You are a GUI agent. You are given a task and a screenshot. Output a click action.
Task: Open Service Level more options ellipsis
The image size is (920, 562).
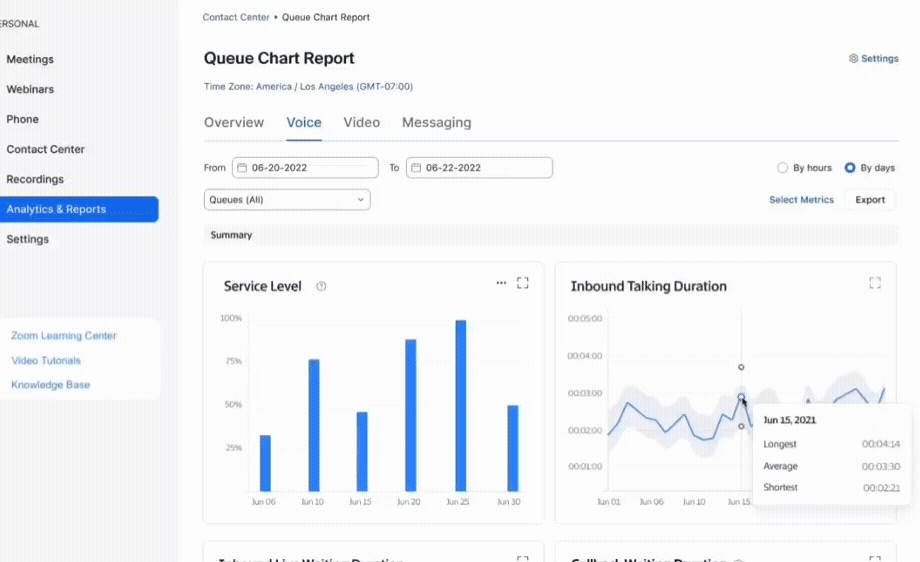coord(501,283)
